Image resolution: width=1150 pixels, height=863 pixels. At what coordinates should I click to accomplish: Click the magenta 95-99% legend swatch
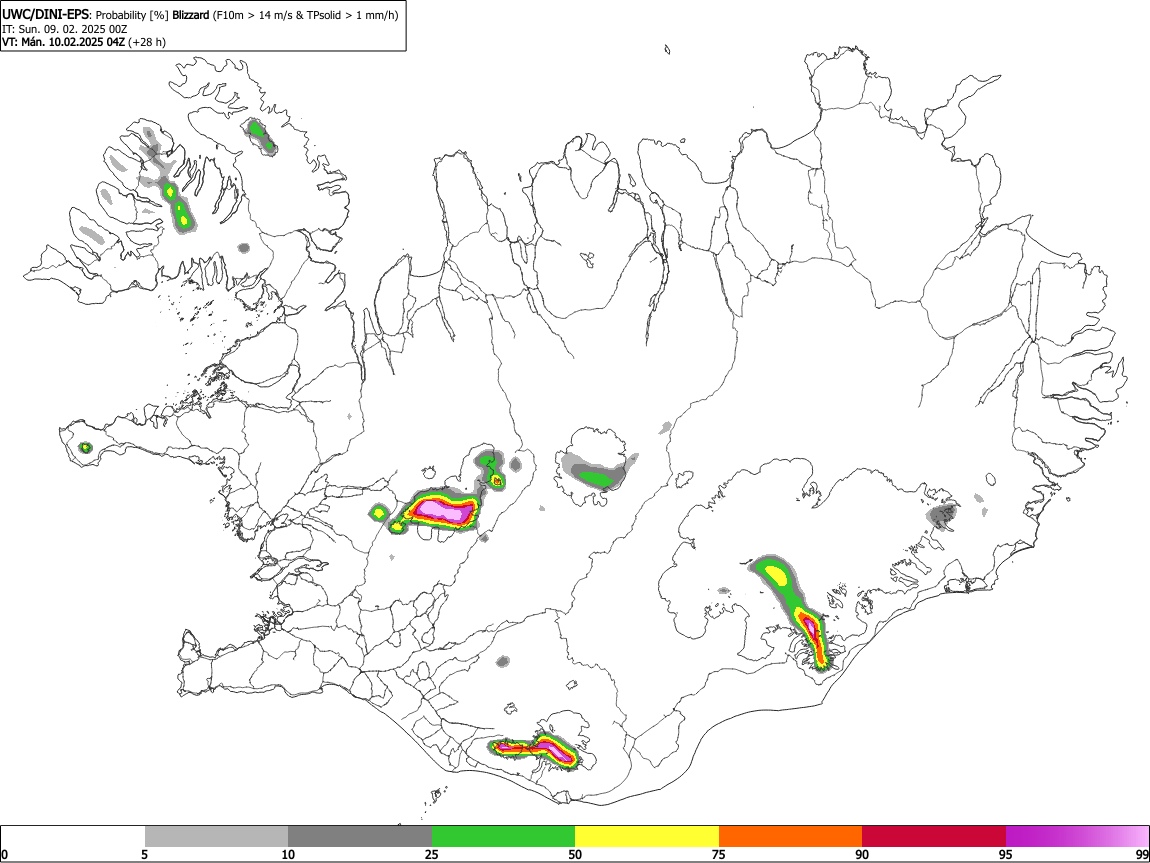coord(1077,837)
